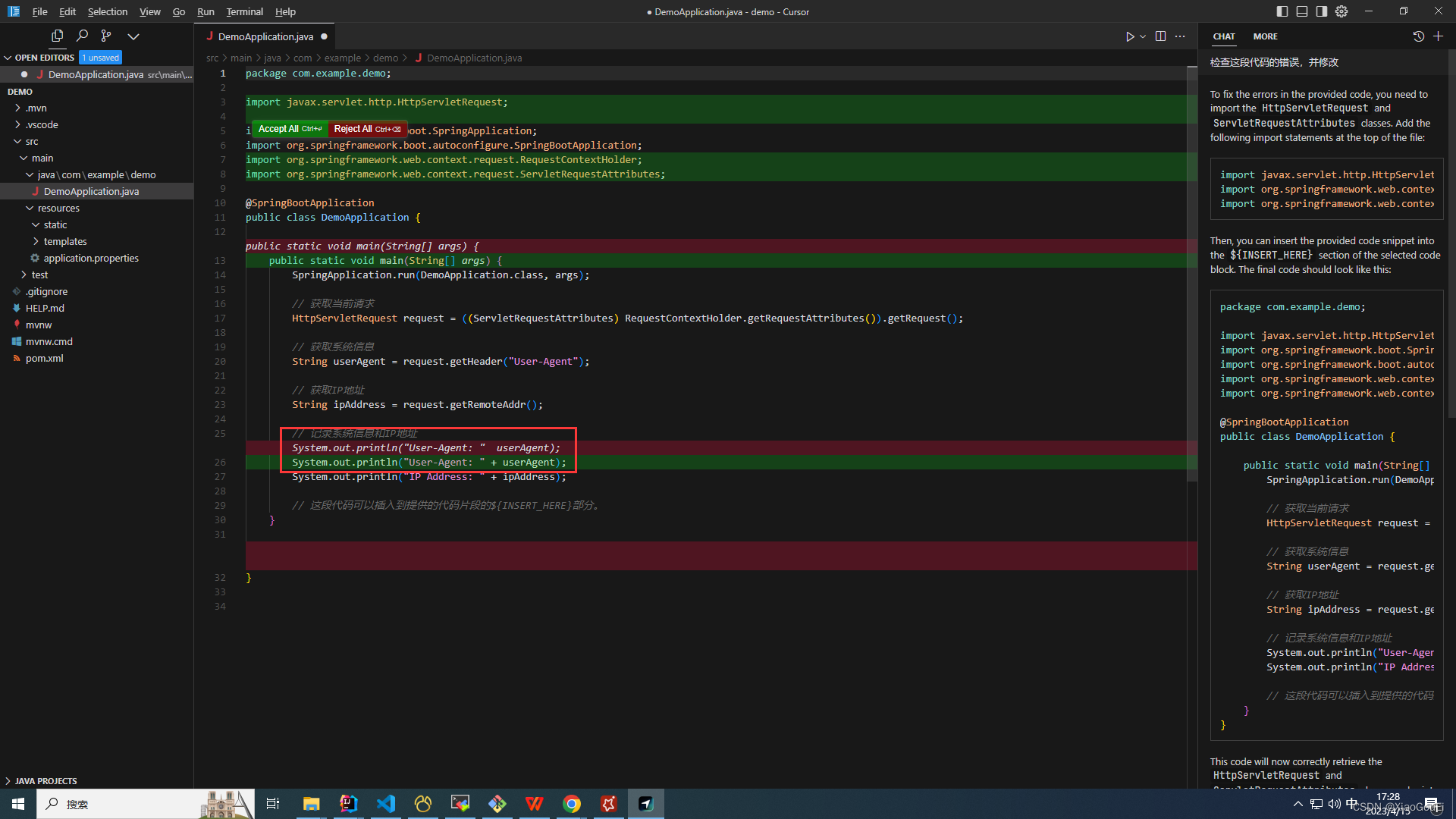Toggle the bottom panel layout icon
This screenshot has height=819, width=1456.
[1302, 11]
